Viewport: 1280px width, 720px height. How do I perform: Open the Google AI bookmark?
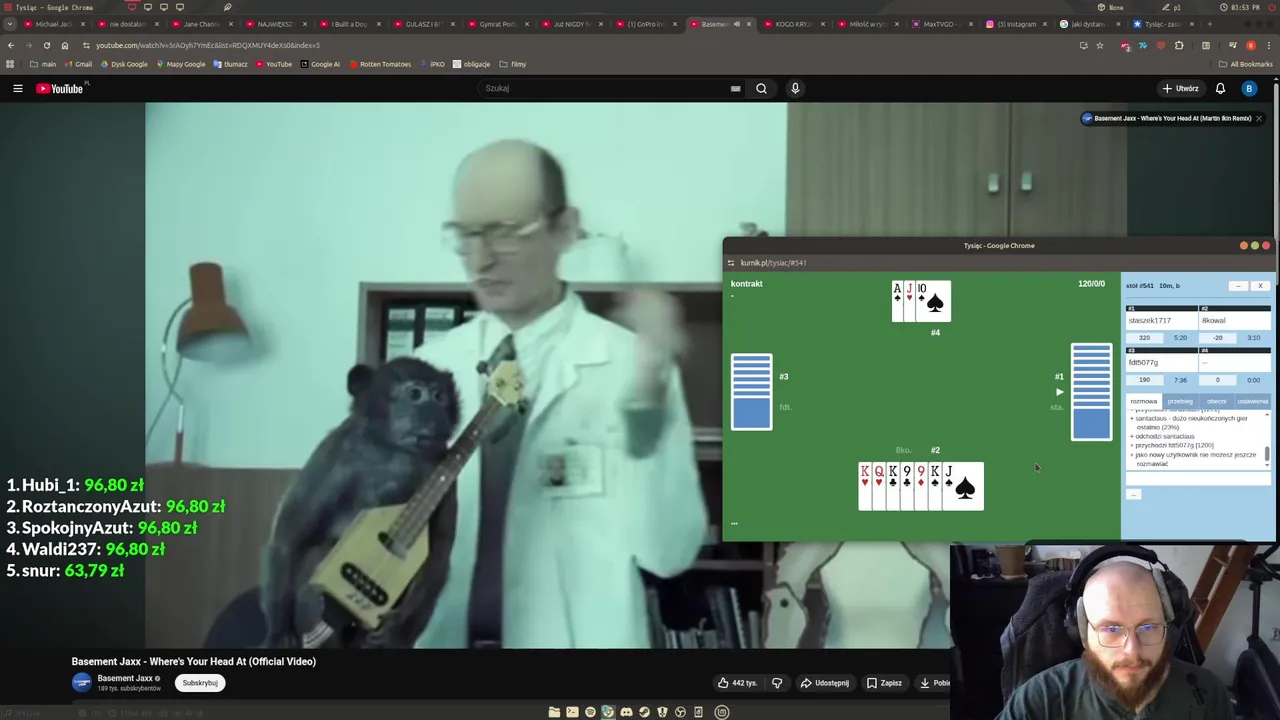point(319,64)
